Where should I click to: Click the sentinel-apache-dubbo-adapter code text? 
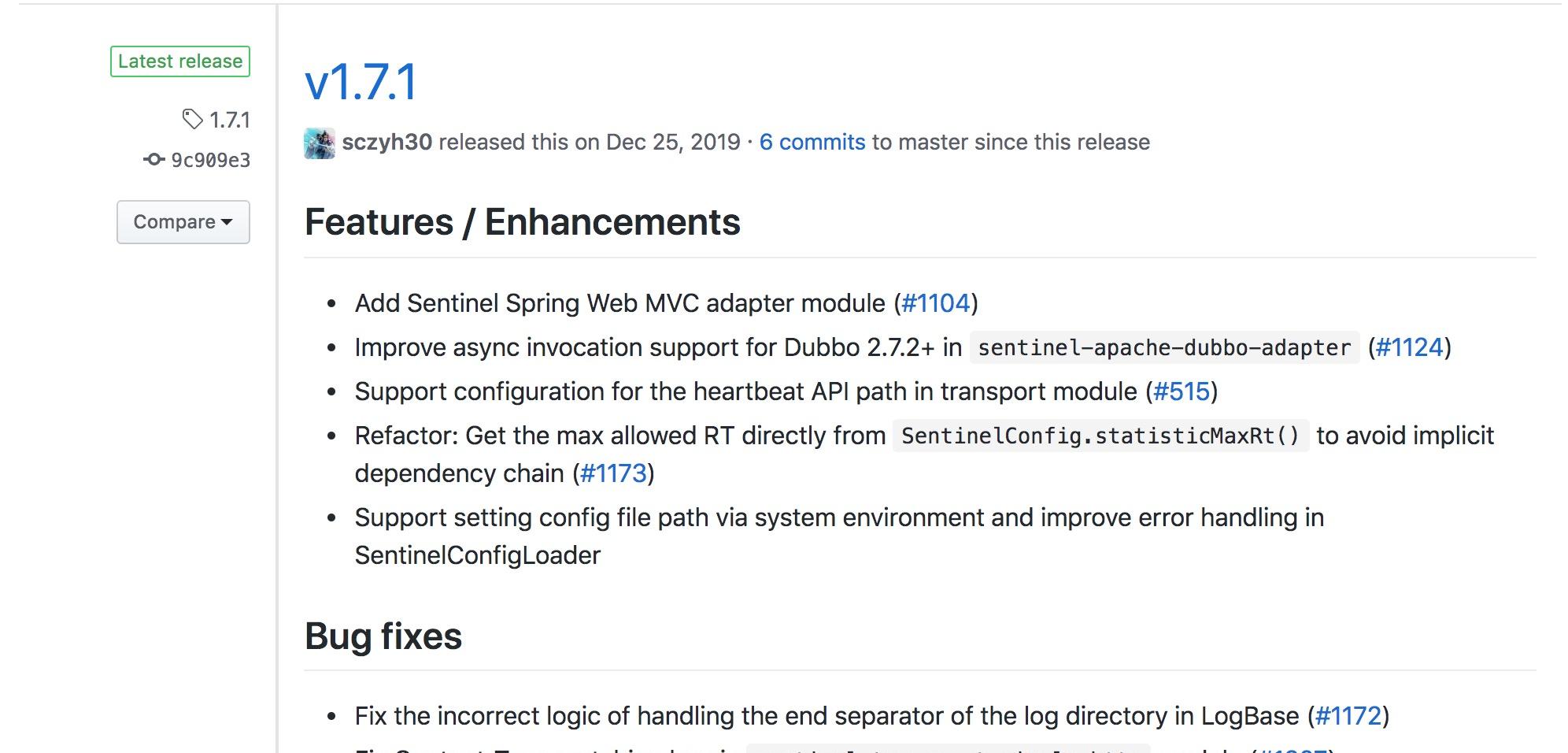[1164, 347]
